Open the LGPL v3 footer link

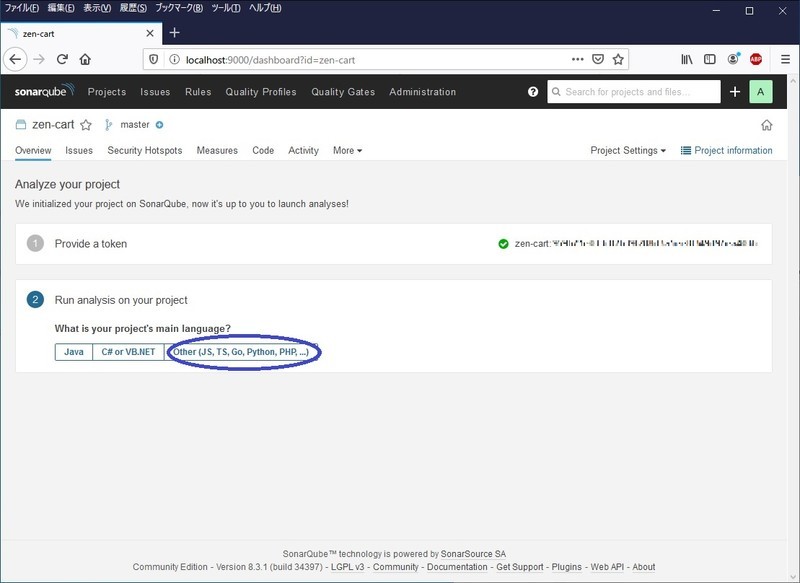347,567
